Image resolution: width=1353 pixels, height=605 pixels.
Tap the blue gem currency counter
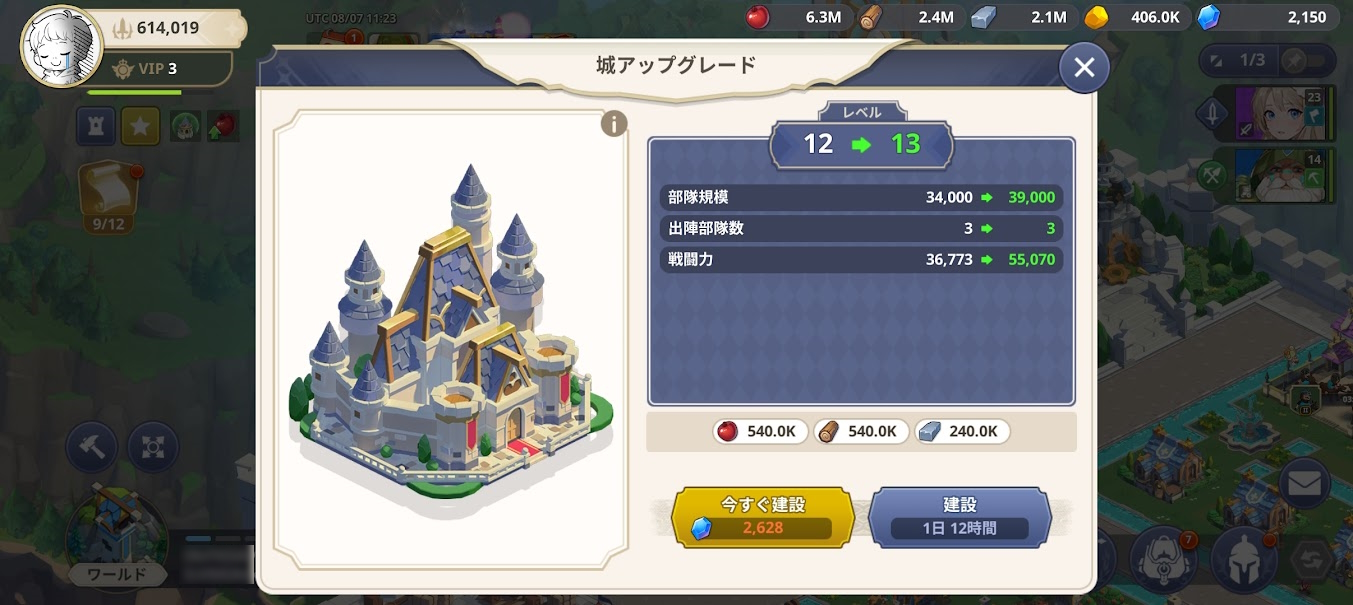[x=1265, y=17]
